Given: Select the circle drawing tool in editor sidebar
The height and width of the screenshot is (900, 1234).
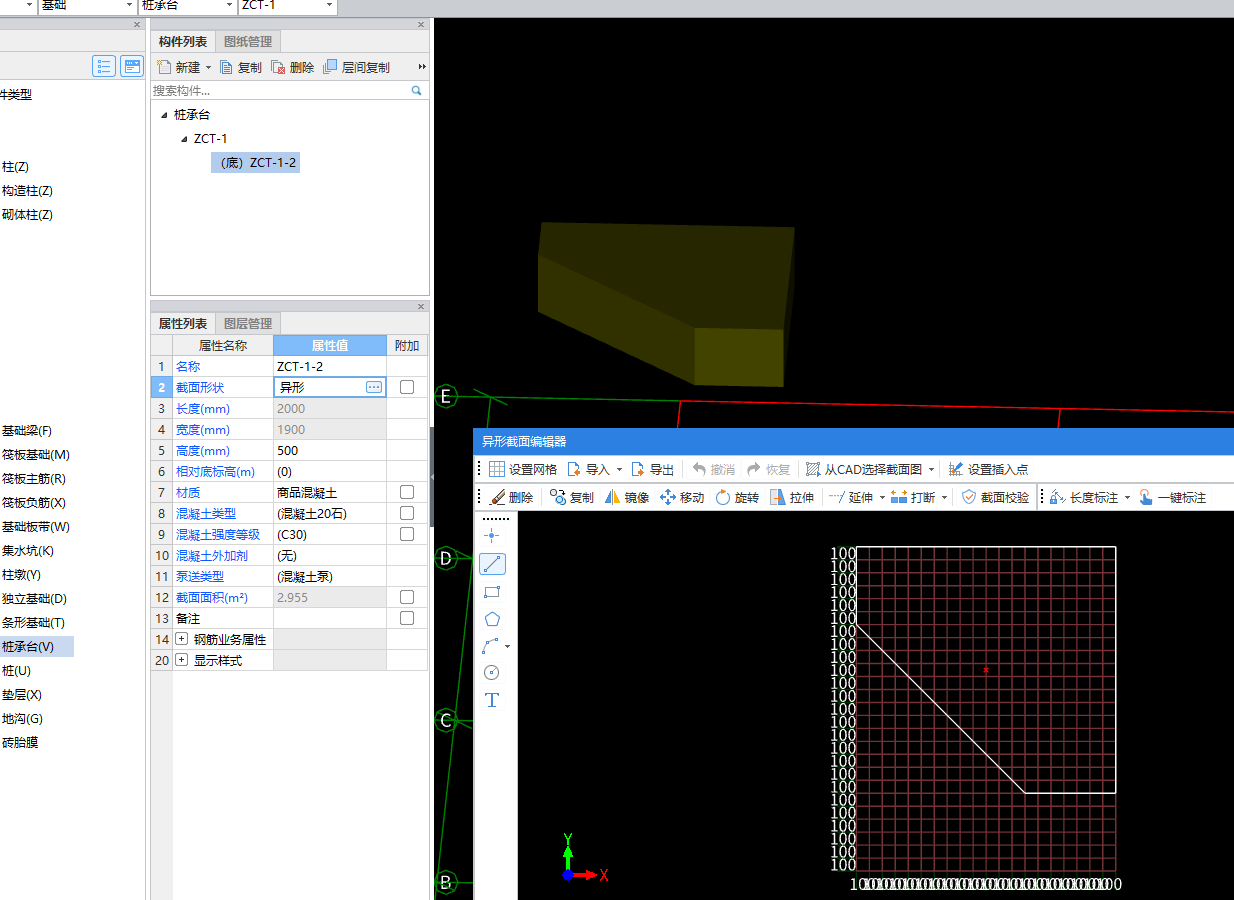Looking at the screenshot, I should point(491,673).
